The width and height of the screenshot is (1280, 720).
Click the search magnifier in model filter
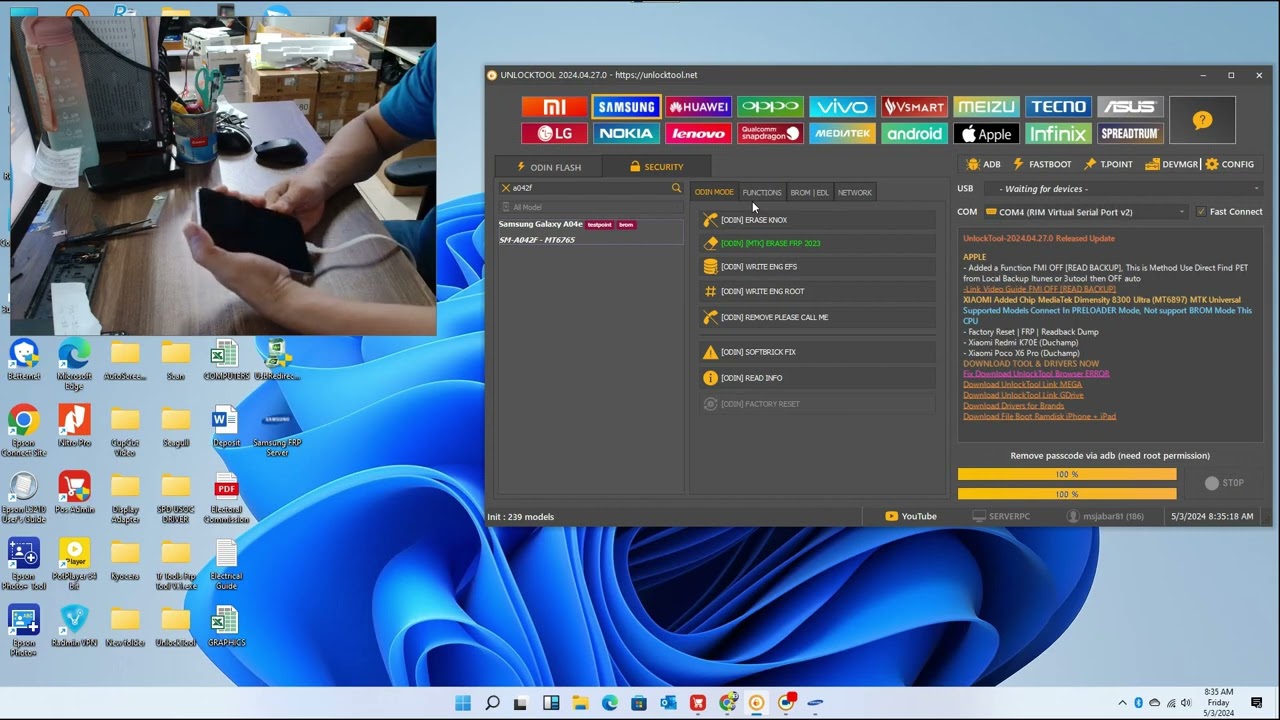pyautogui.click(x=676, y=188)
